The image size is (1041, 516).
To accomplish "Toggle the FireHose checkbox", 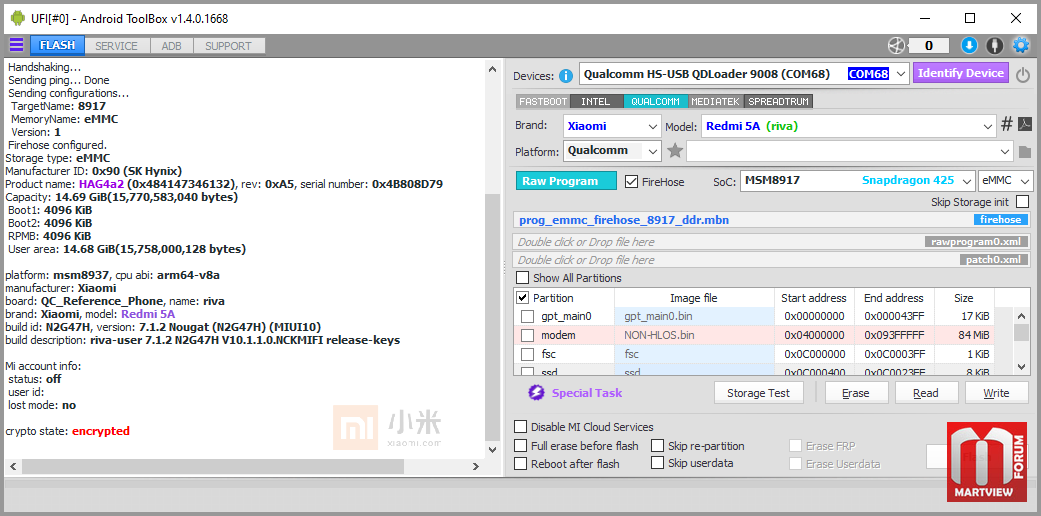I will click(632, 181).
